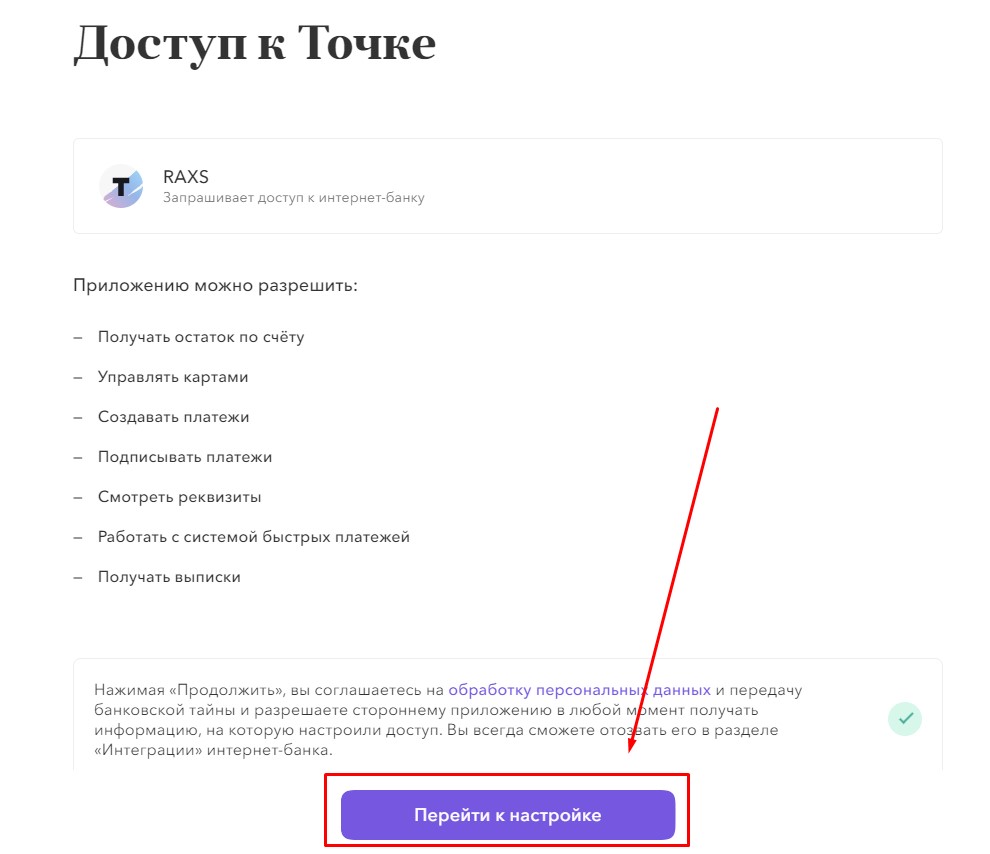Select «Получать остаток по счёту» permission
This screenshot has height=854, width=990.
tap(200, 337)
